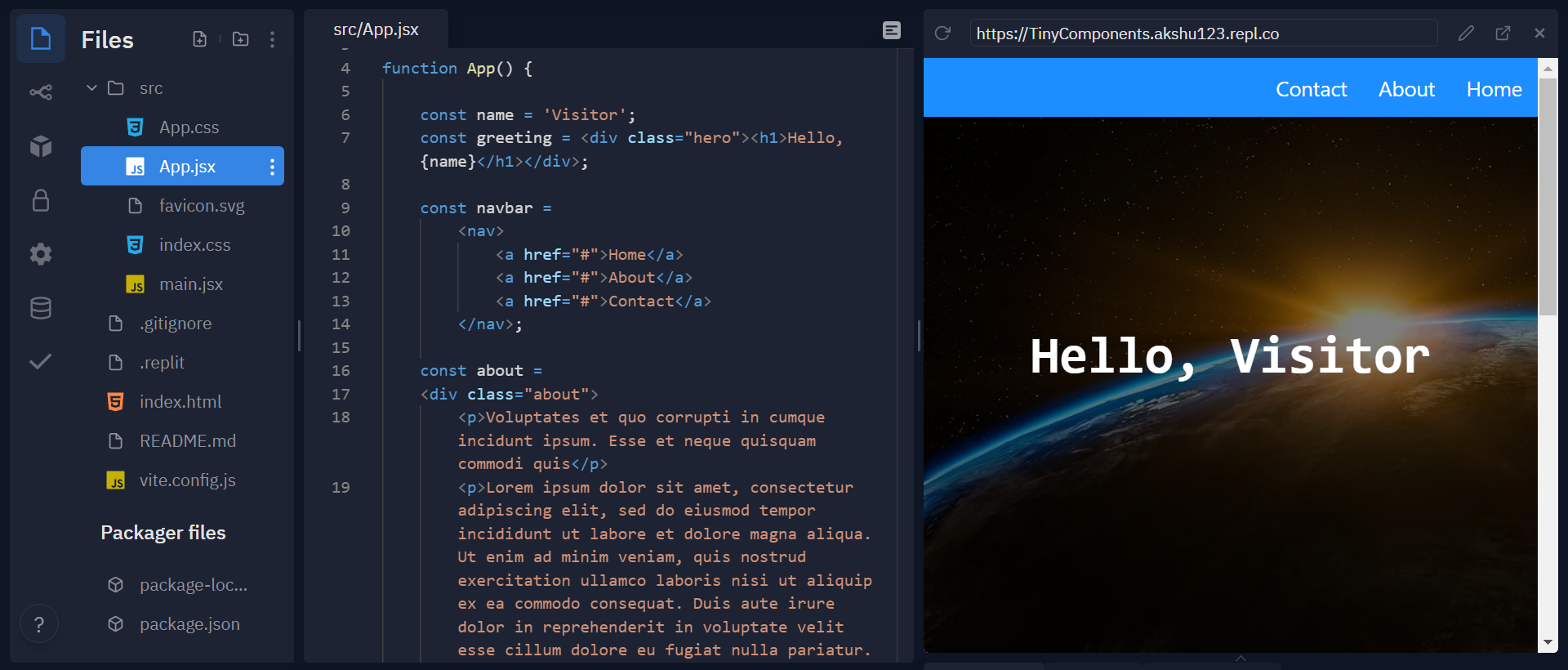Collapse the src folder chevron
This screenshot has width=1568, height=670.
91,87
